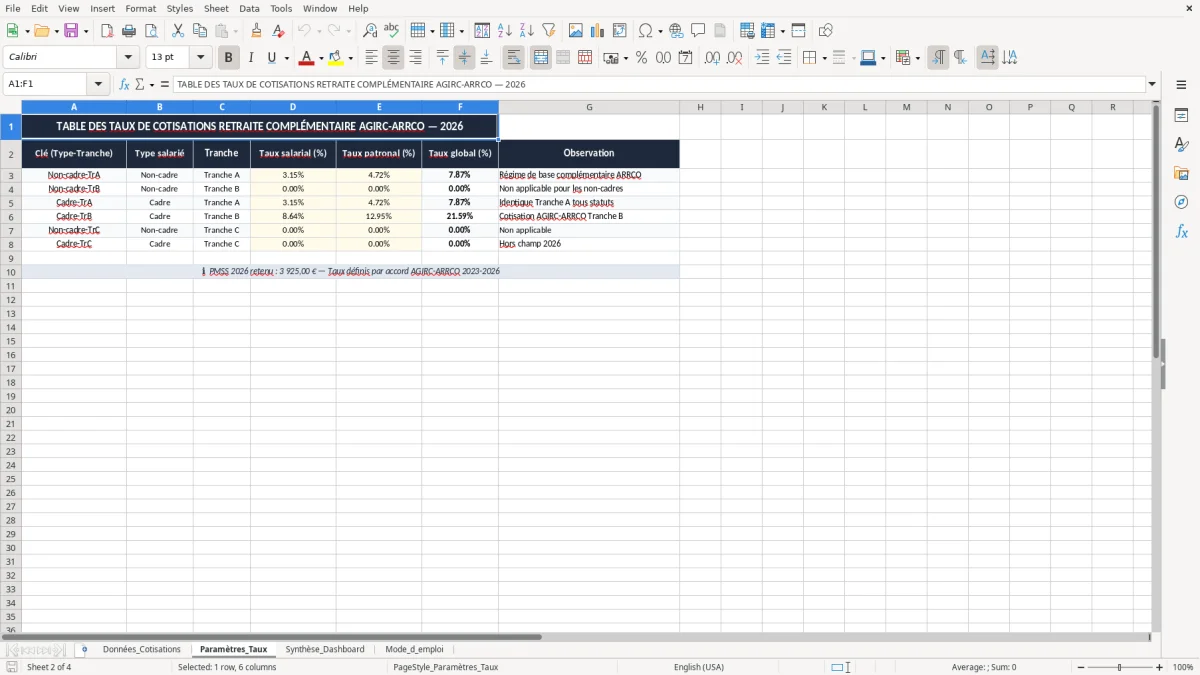Export directly as PDF

click(107, 31)
